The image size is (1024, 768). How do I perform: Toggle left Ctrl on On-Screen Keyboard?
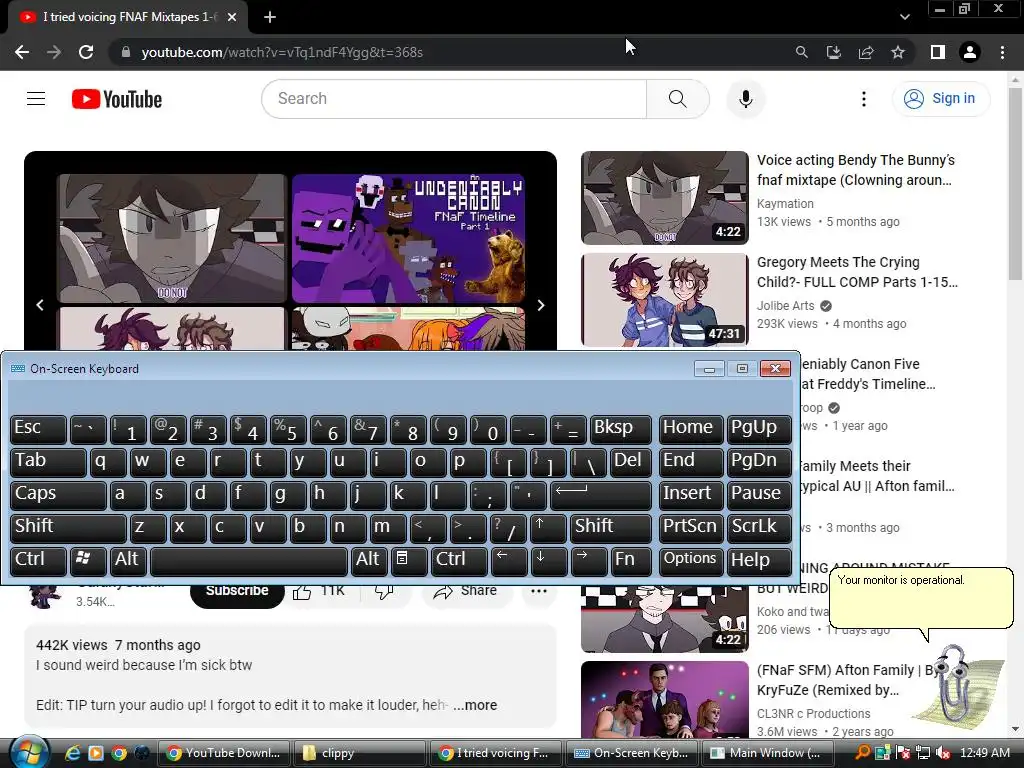39,561
